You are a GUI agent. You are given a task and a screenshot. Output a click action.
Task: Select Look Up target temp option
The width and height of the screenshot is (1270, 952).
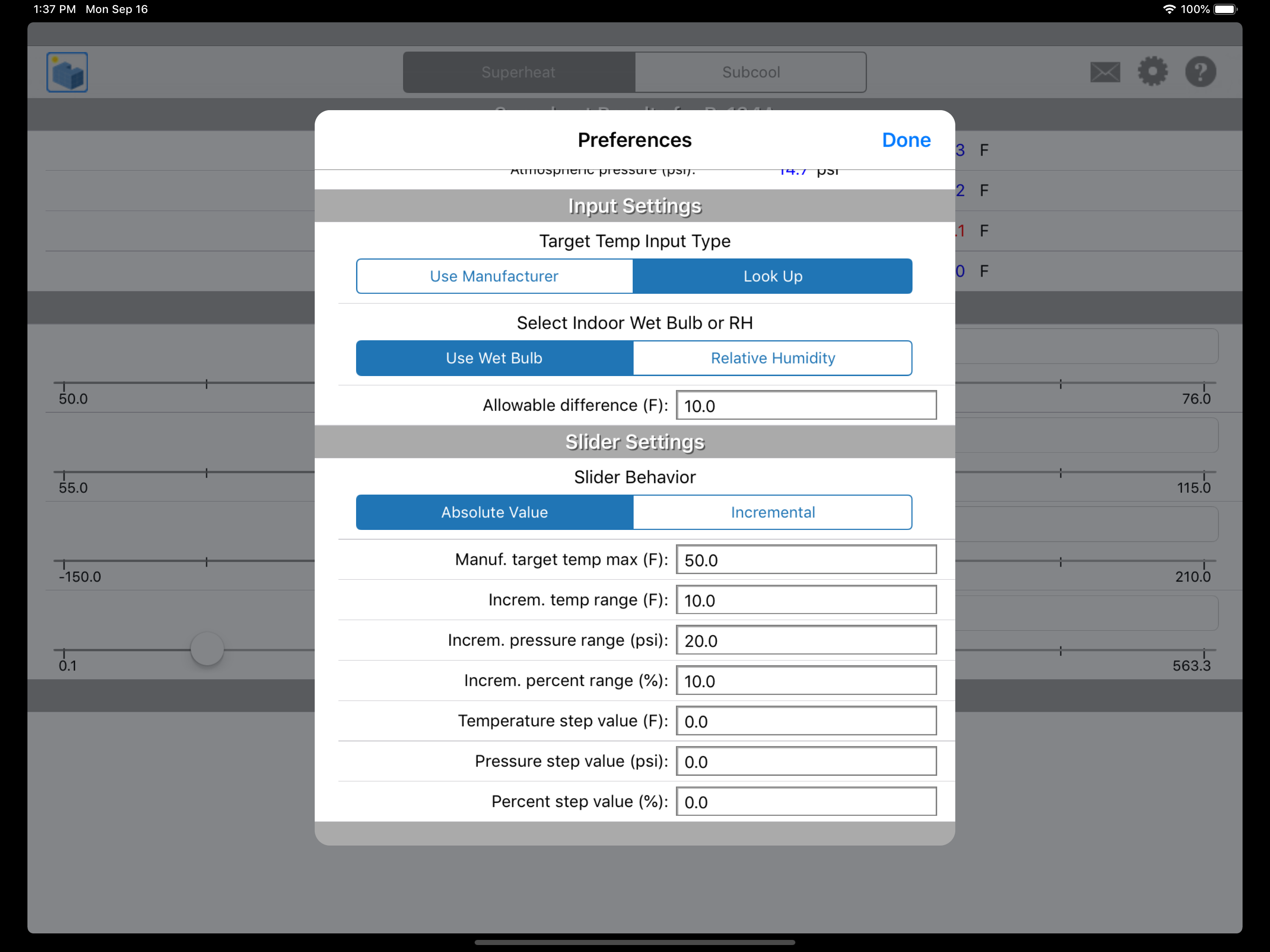(772, 276)
